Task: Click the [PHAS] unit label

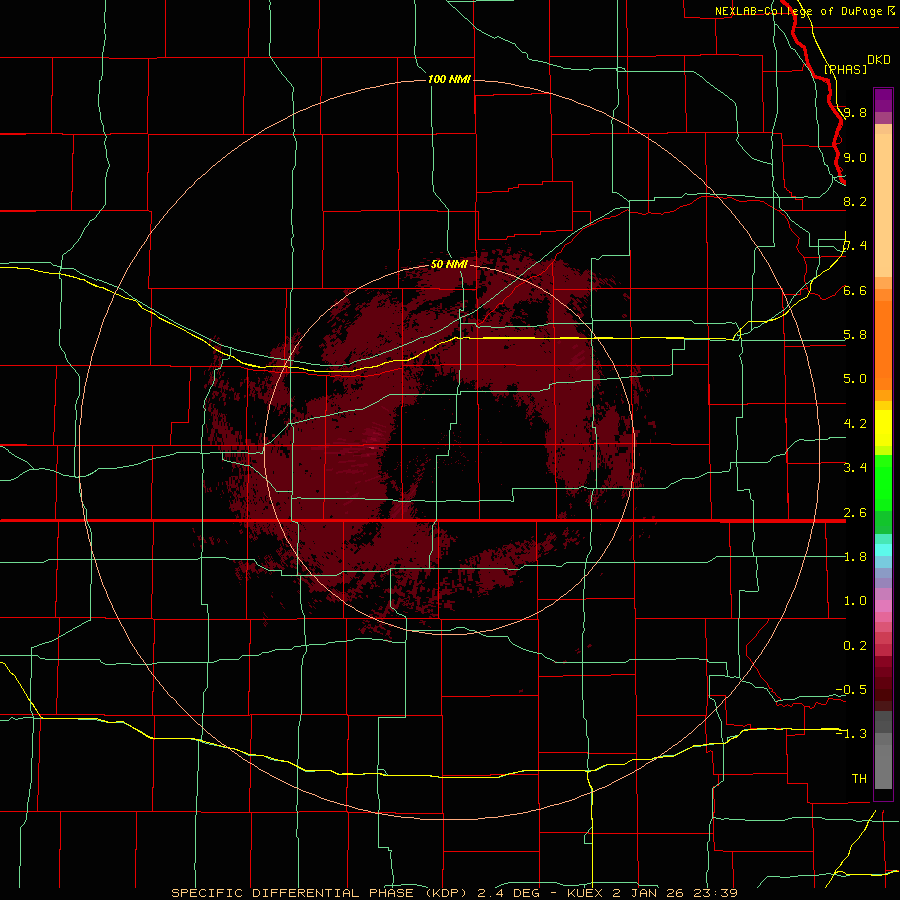Action: point(845,69)
